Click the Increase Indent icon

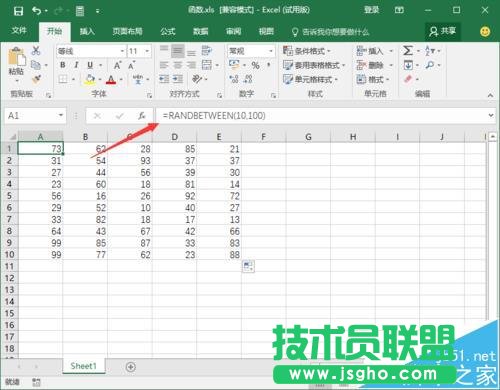(x=178, y=79)
